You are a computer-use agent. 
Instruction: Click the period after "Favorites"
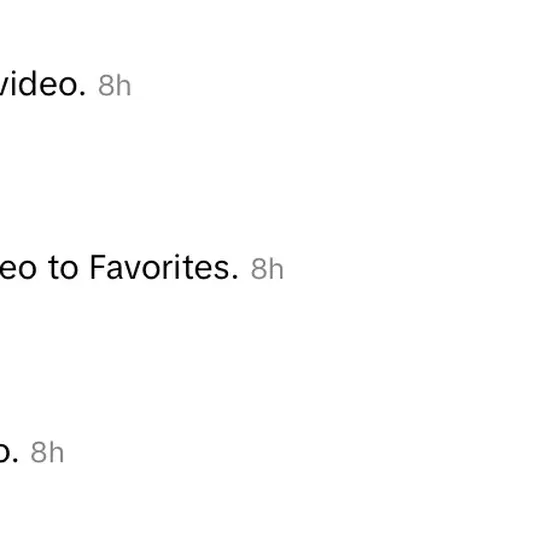[235, 277]
